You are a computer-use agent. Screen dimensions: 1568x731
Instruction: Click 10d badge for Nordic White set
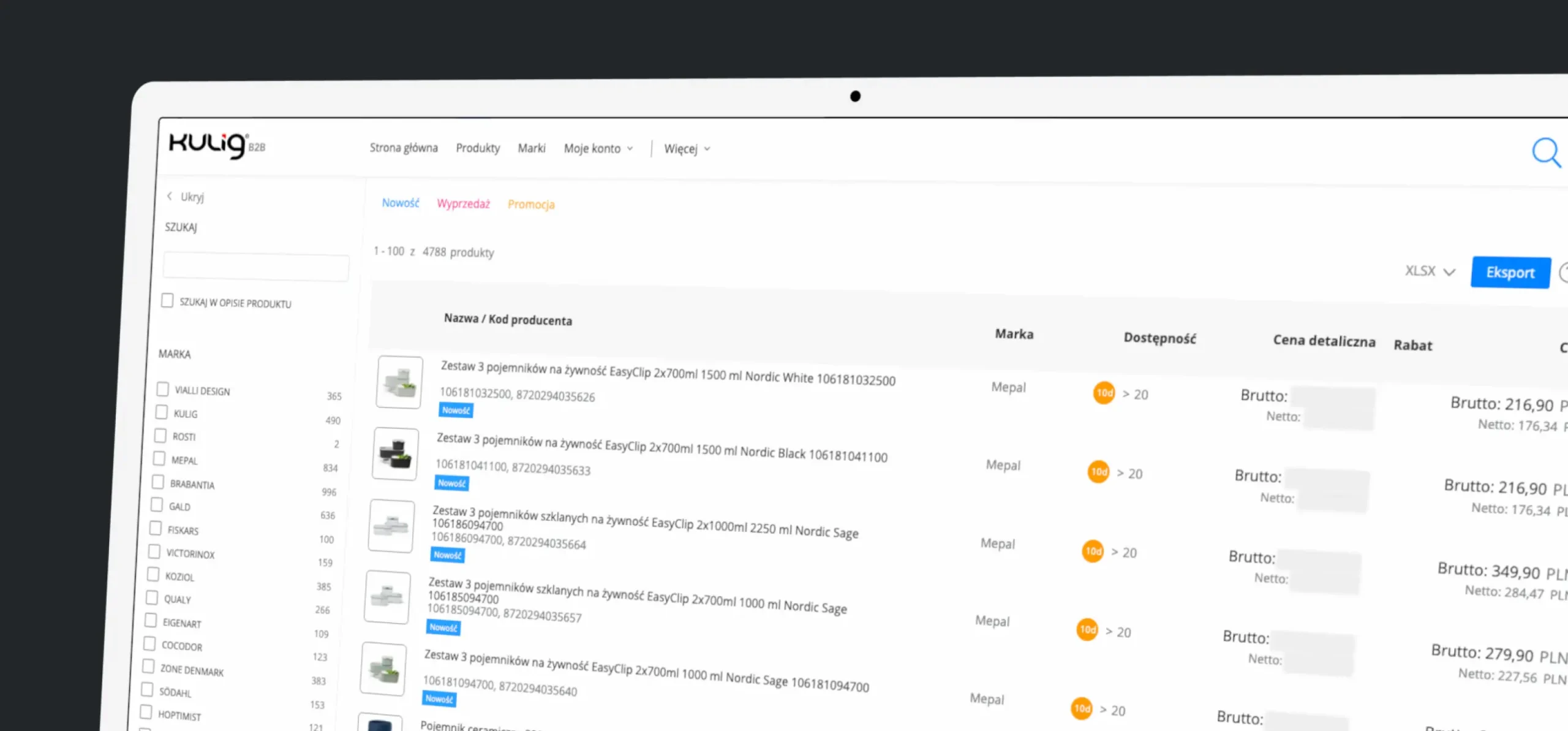click(1104, 393)
